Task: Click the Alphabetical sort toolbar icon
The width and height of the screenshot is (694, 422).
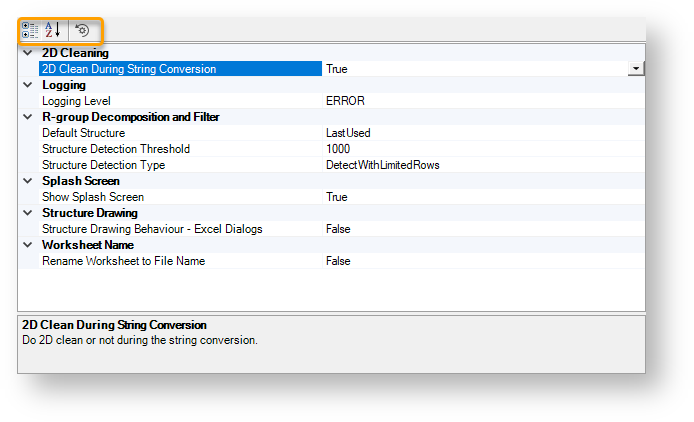Action: 54,30
